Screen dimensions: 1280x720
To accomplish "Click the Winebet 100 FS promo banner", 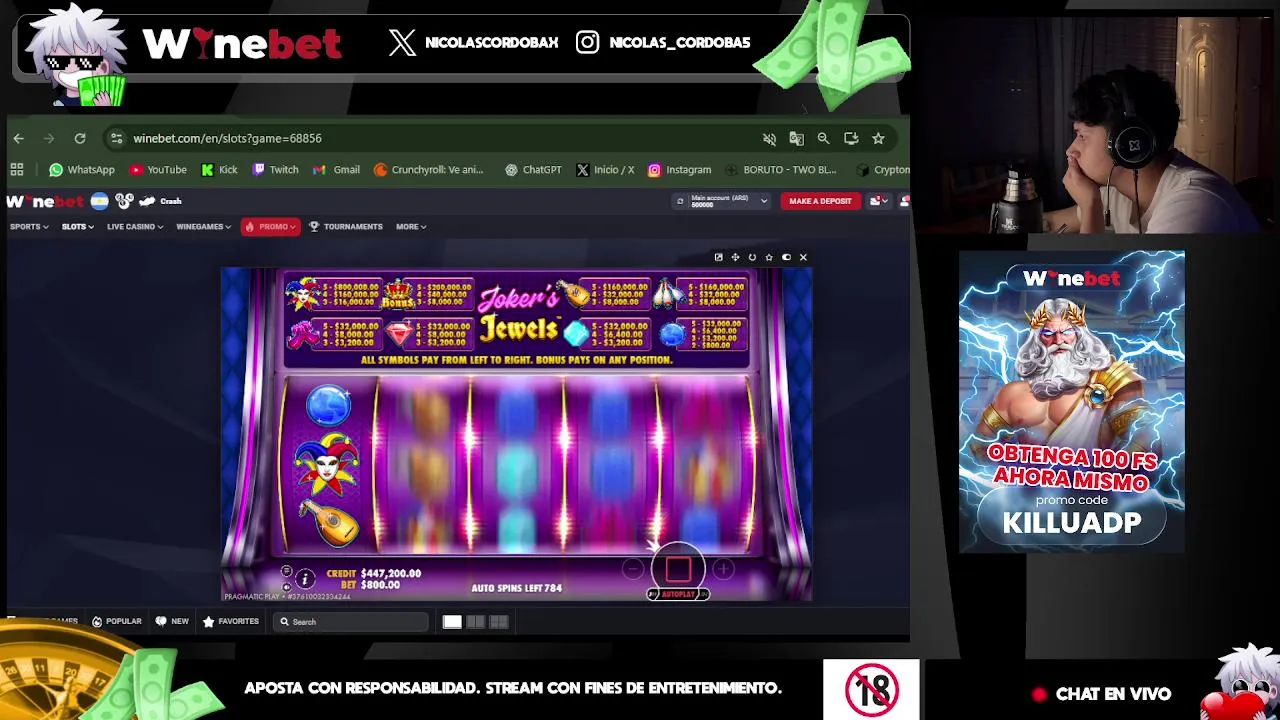I will point(1071,402).
